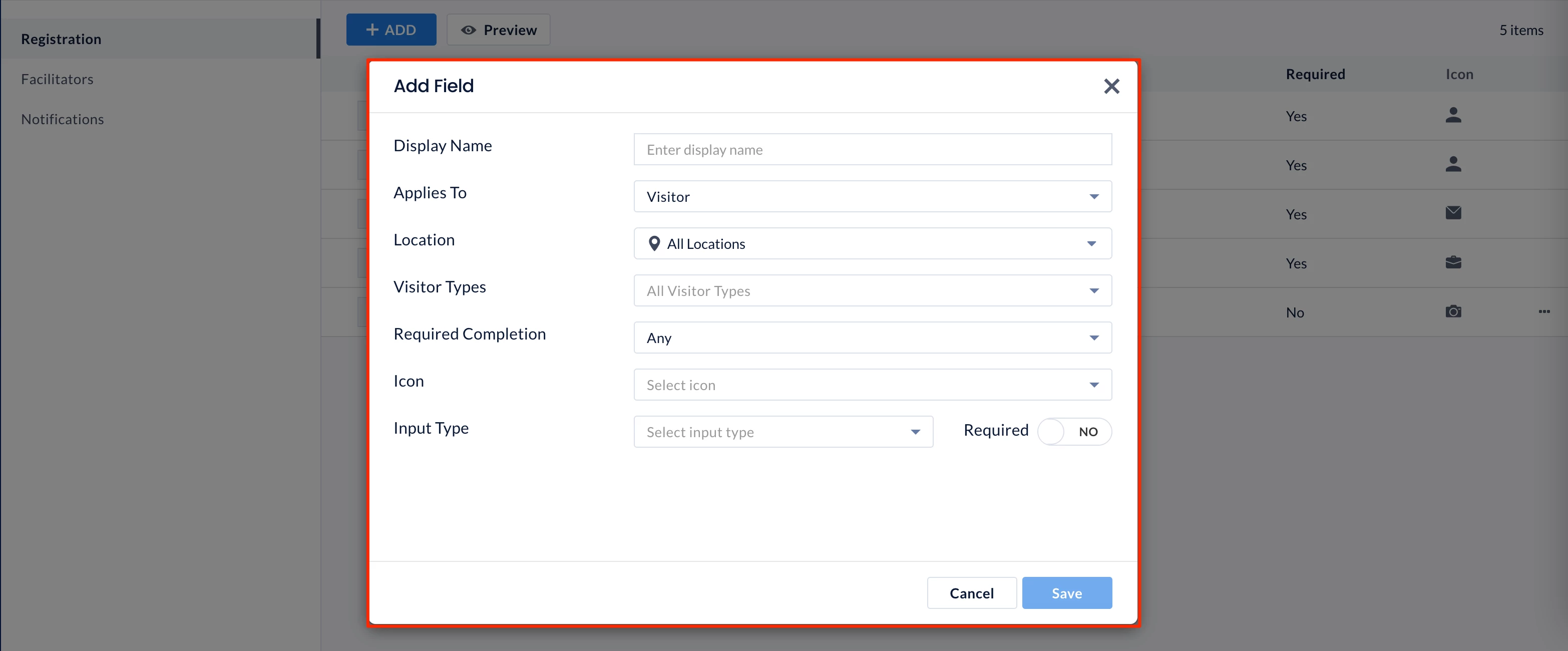Click the location pin icon in Location field
Screen dimensions: 1568x651
pyautogui.click(x=654, y=243)
